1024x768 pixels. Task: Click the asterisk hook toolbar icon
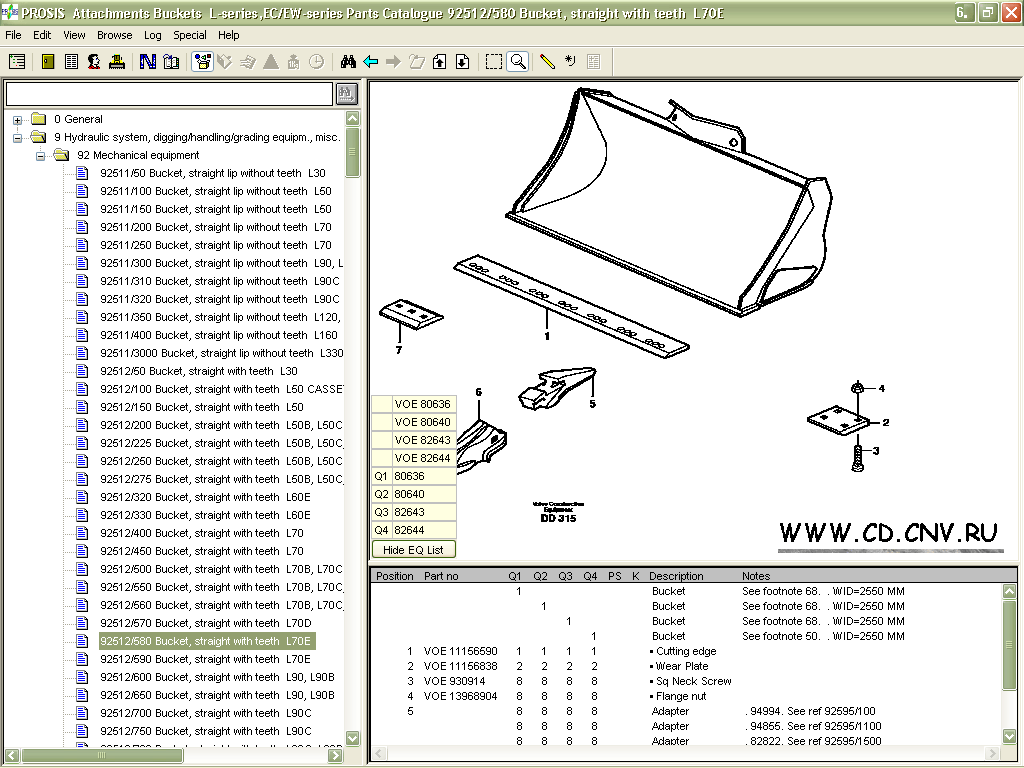pos(570,62)
